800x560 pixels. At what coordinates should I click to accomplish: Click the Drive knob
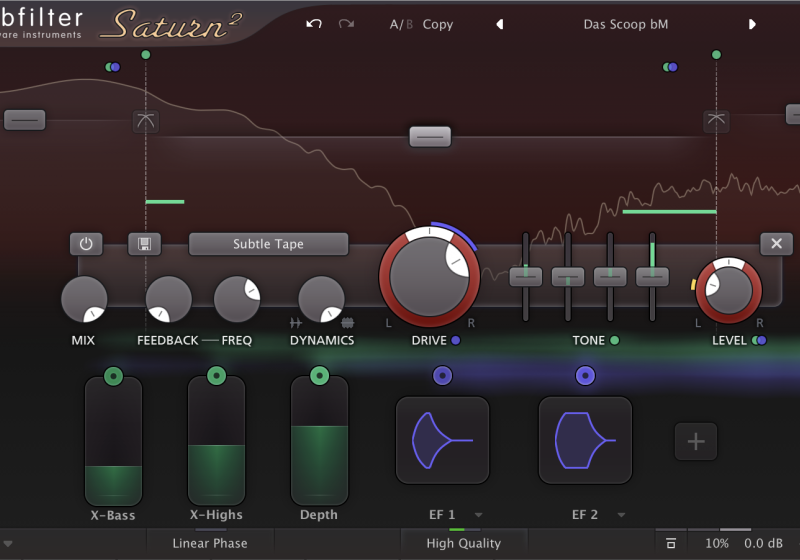(429, 277)
